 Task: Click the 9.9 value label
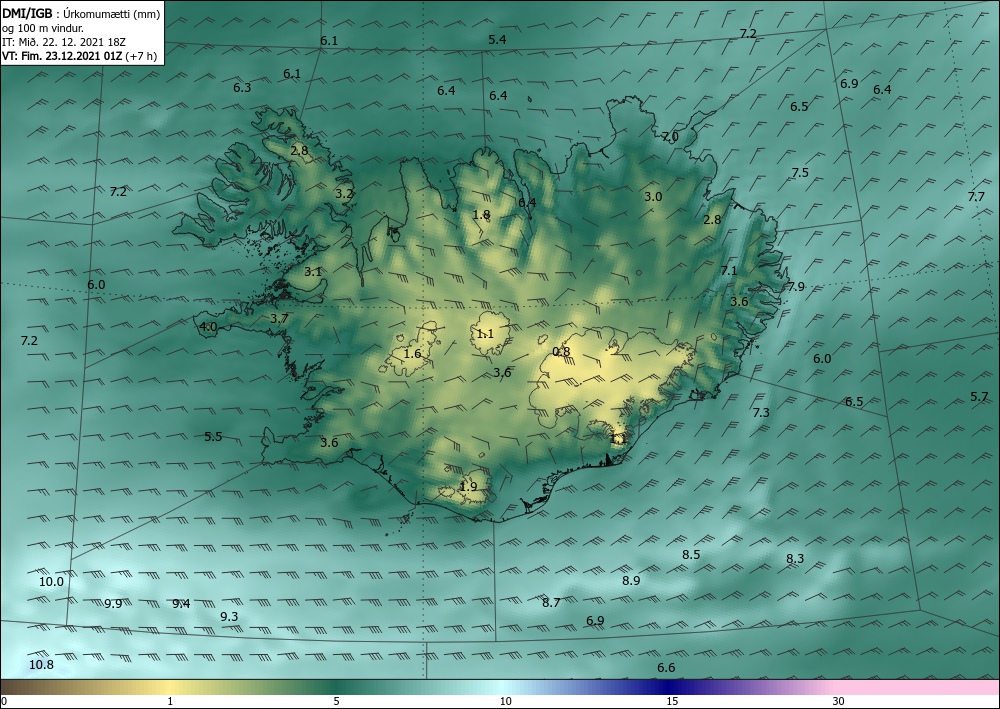114,604
